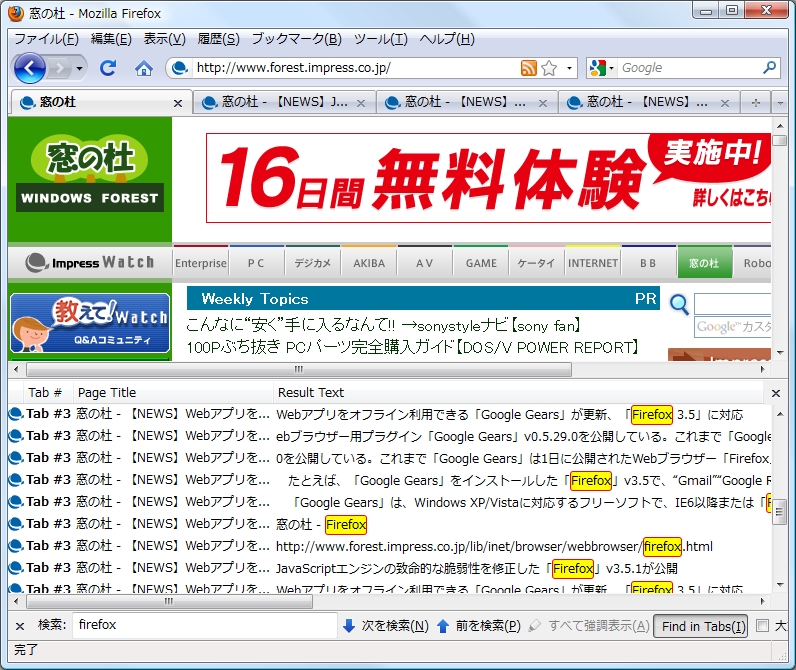Open the DOS/V POWER REPORT topic link

412,347
